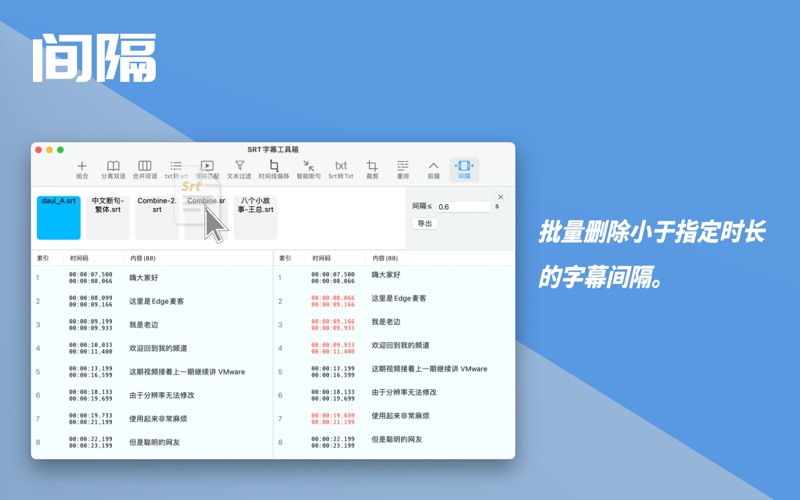800x500 pixels.
Task: Click the left pane 内容 (88) column header
Action: point(143,258)
